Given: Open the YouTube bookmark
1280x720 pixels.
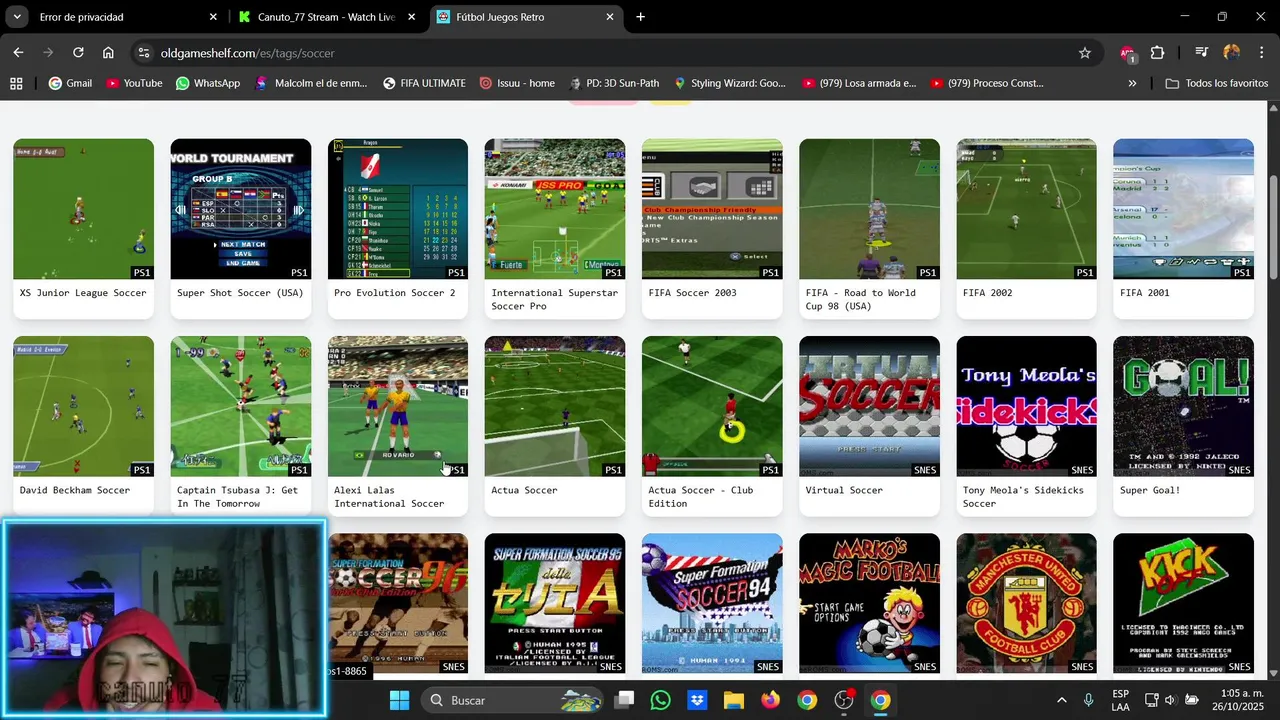Looking at the screenshot, I should click(x=133, y=83).
